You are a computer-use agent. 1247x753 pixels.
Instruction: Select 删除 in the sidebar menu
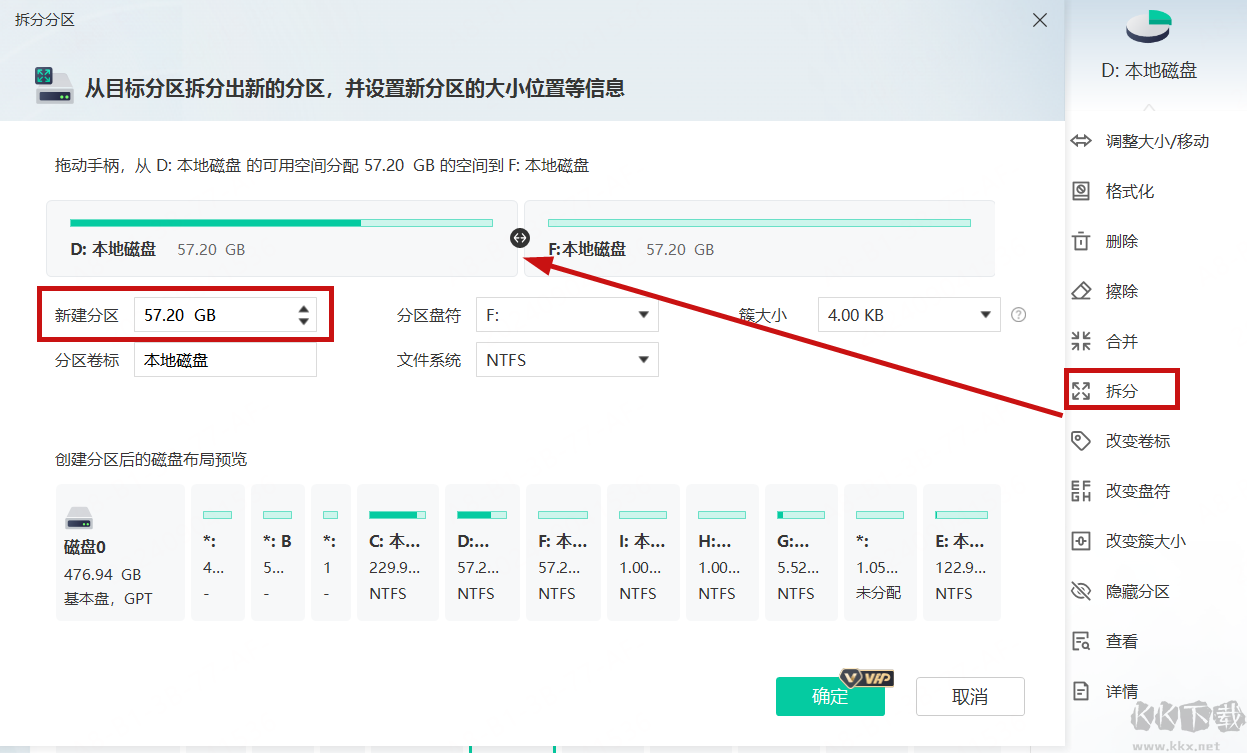point(1122,241)
